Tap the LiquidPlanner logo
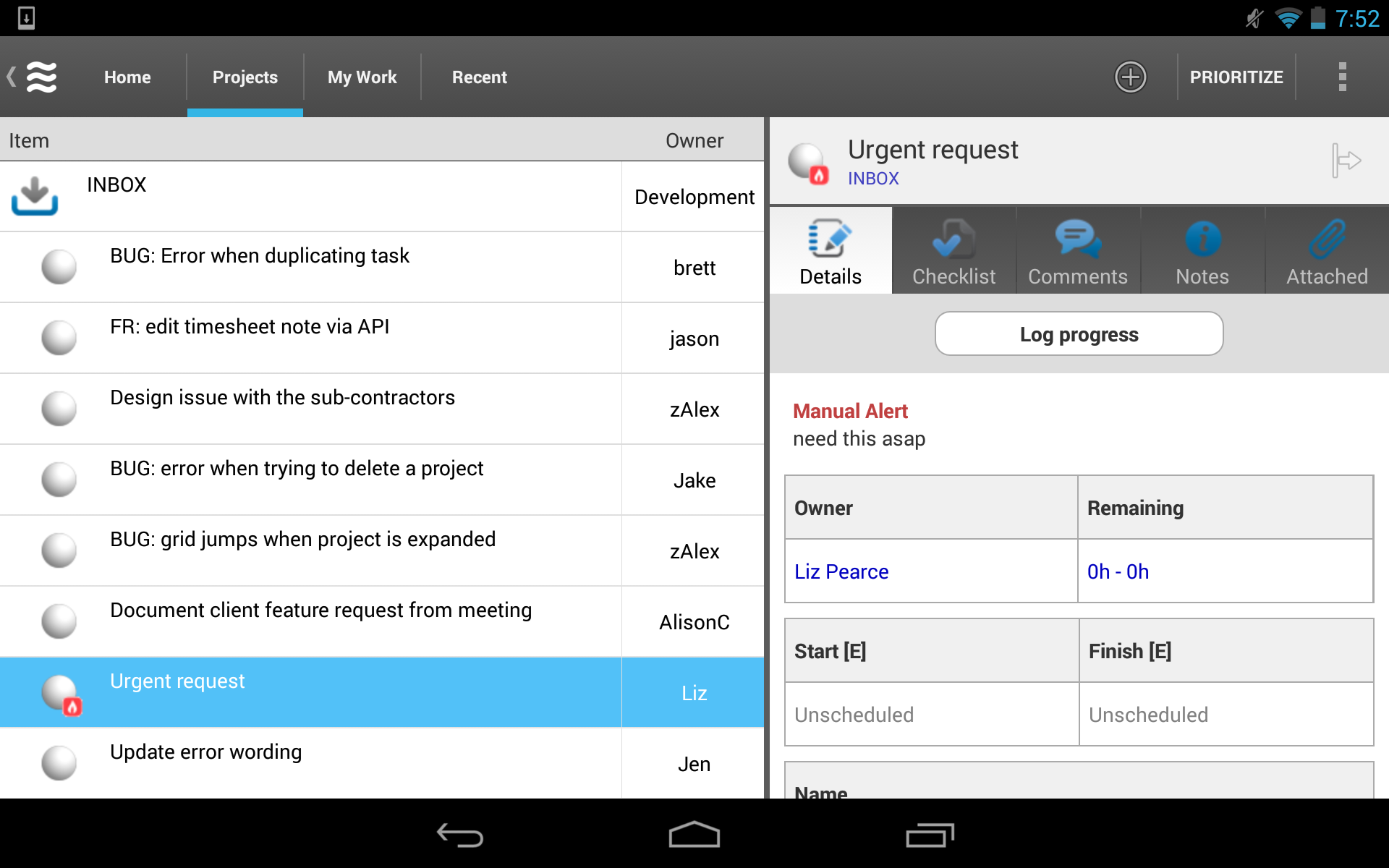Screen dimensions: 1389x868 point(42,77)
